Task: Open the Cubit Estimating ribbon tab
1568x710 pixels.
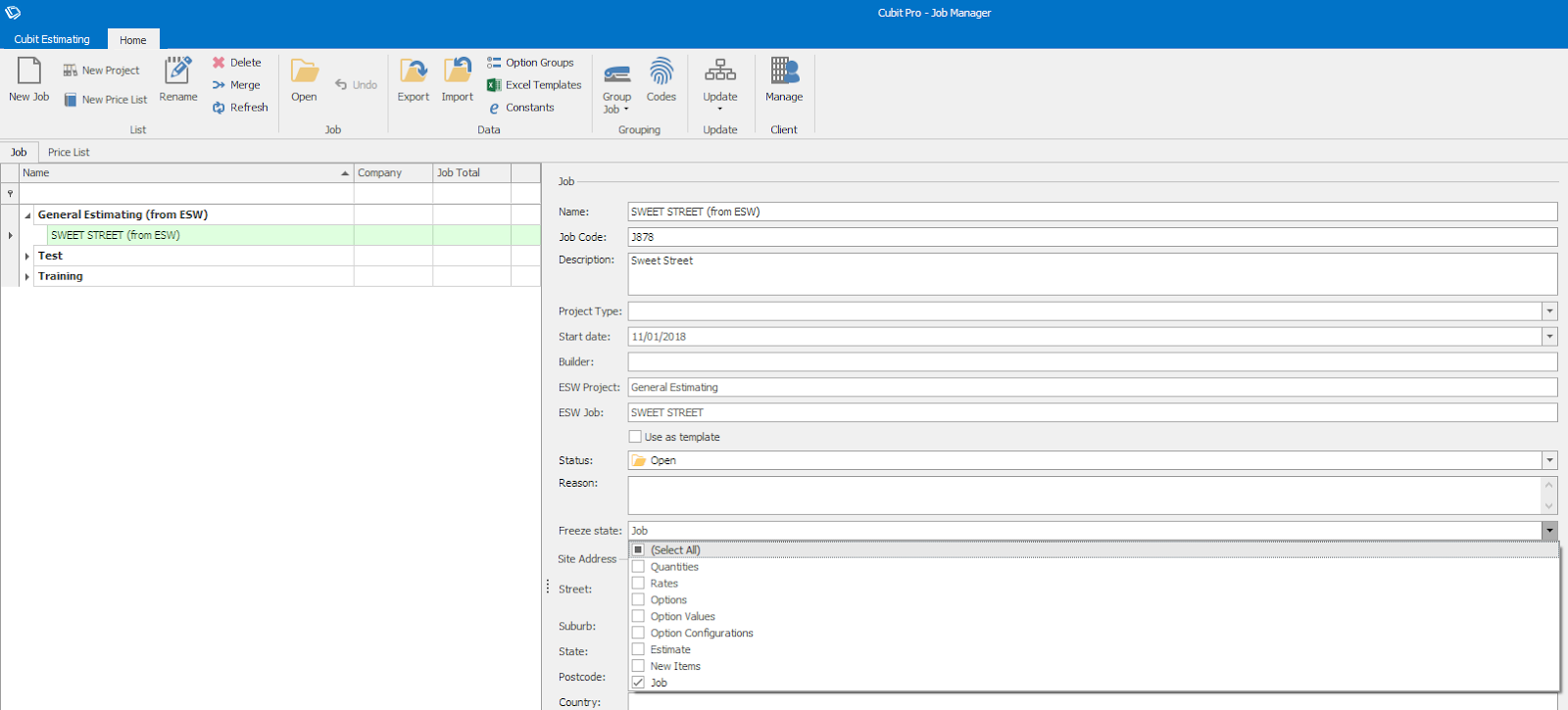Action: click(52, 39)
